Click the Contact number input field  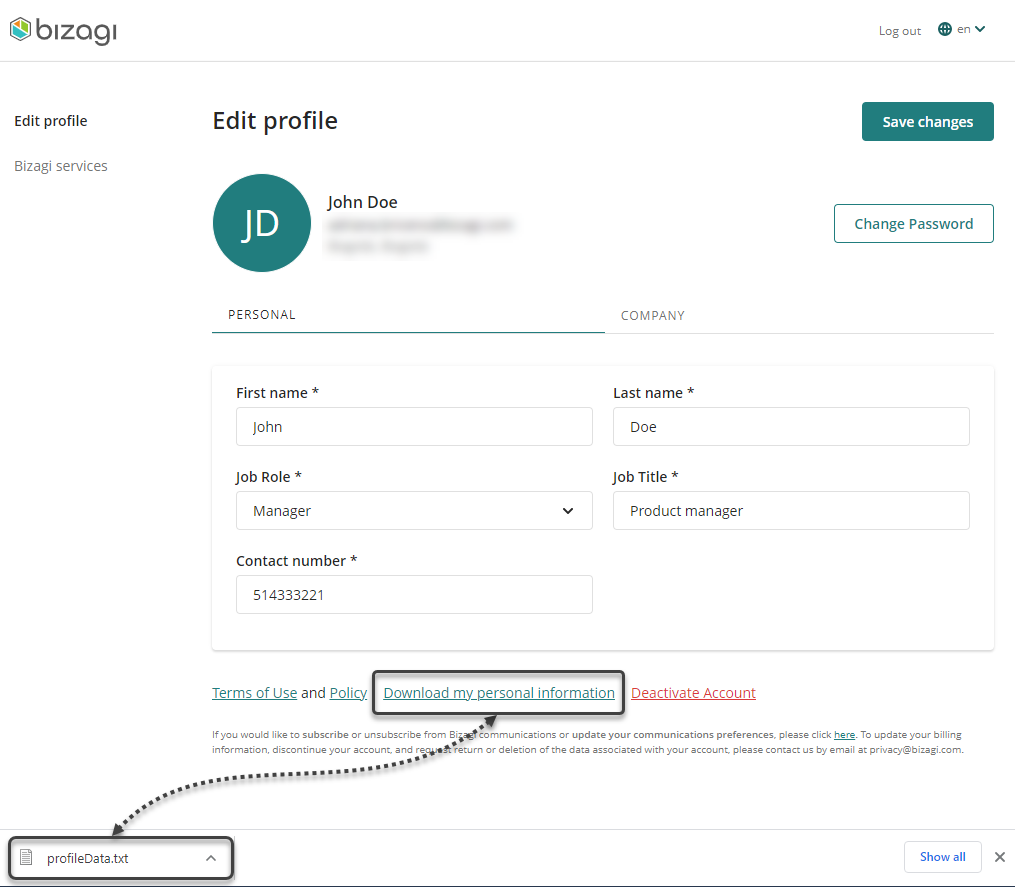[414, 595]
